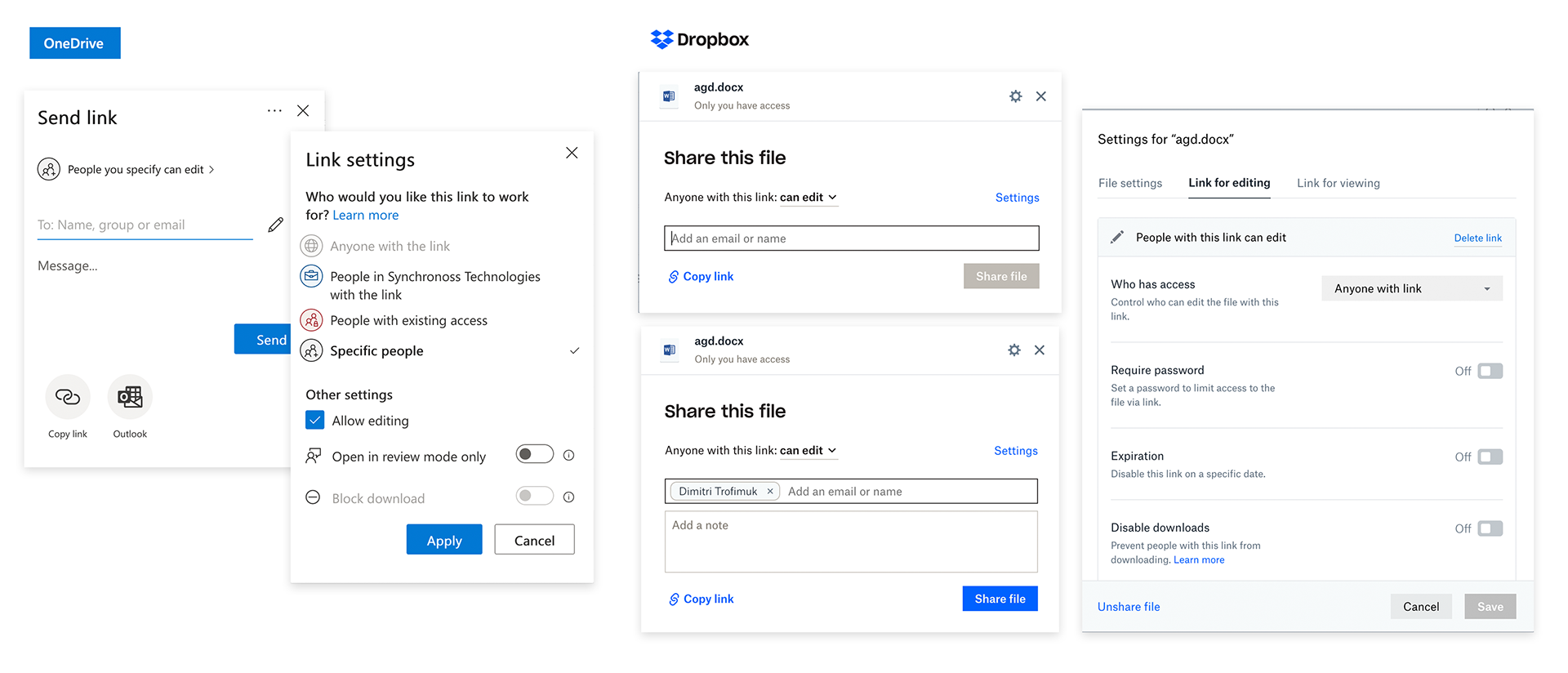Viewport: 1568px width, 673px height.
Task: Show info for Block download
Action: click(569, 497)
